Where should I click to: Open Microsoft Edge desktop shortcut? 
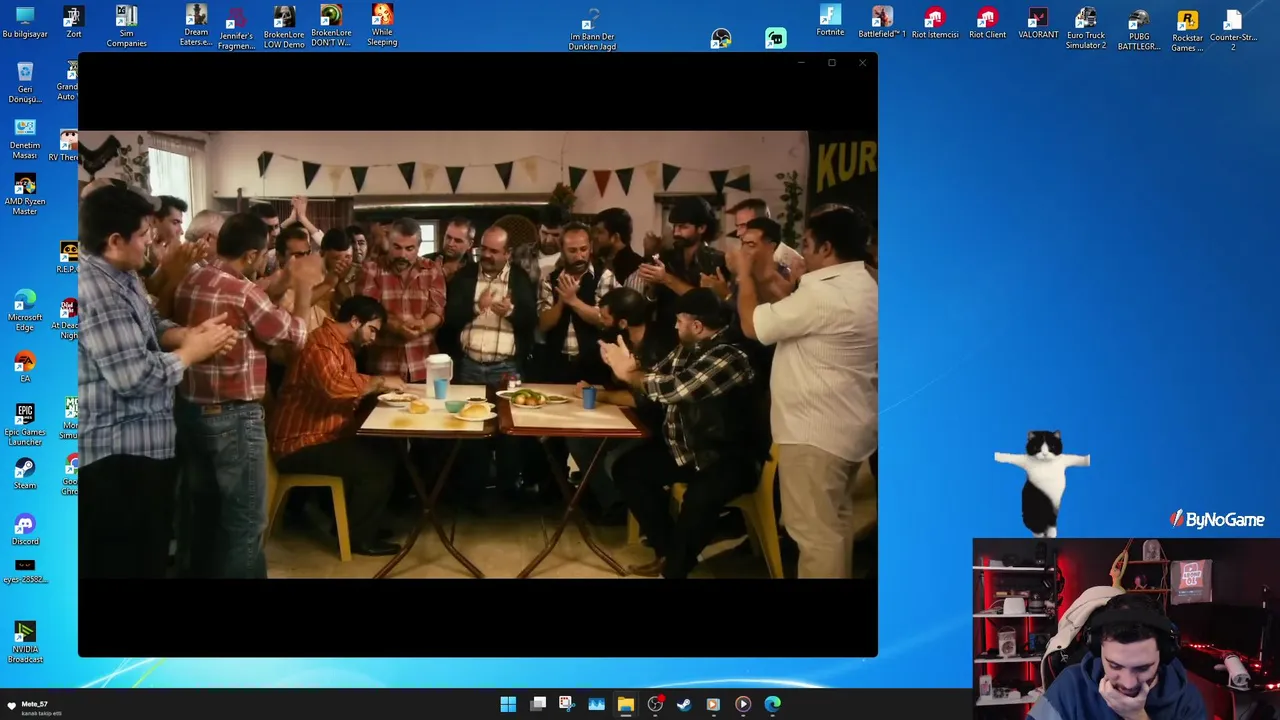tap(25, 311)
